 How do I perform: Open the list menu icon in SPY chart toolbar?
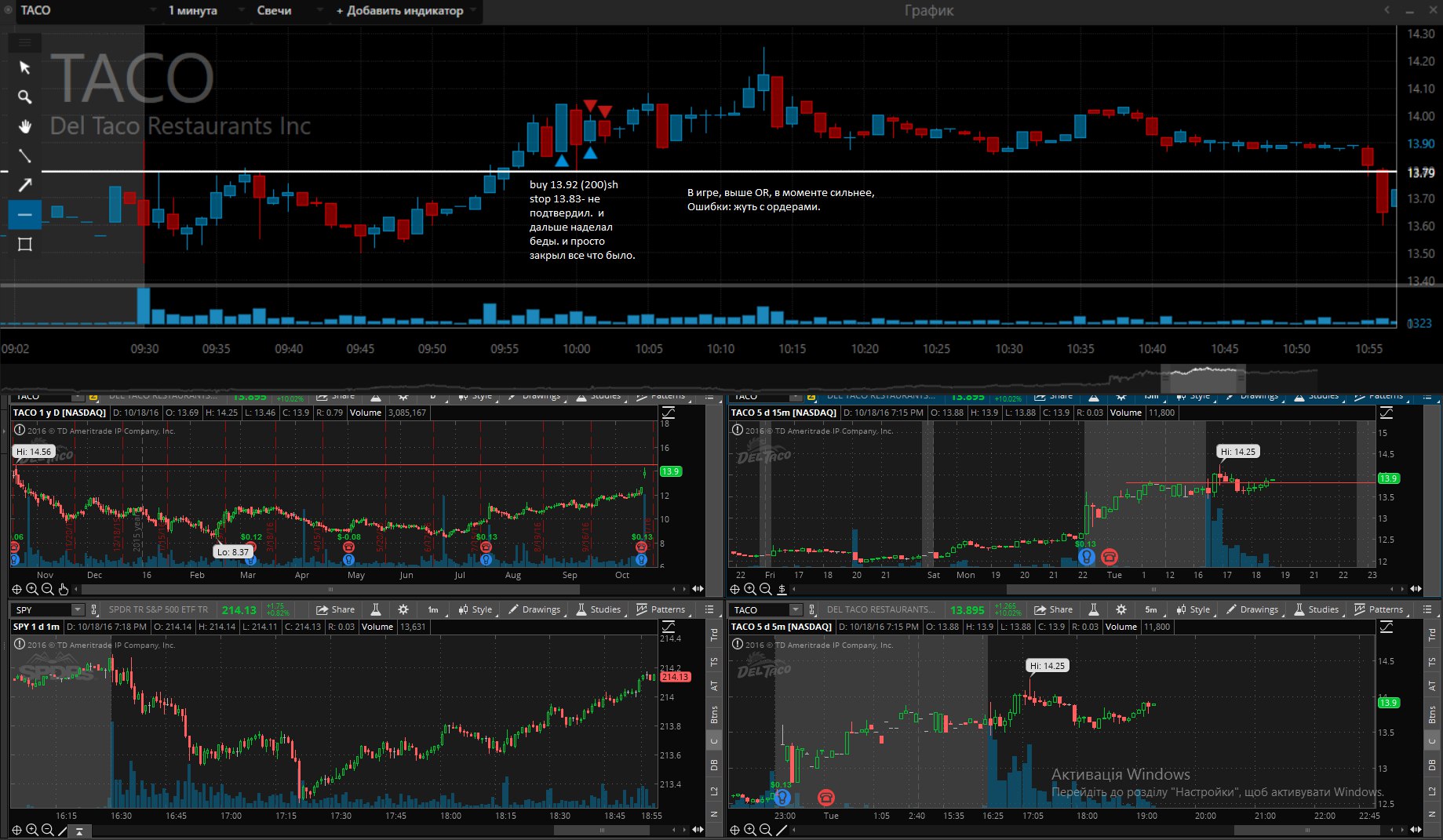709,609
